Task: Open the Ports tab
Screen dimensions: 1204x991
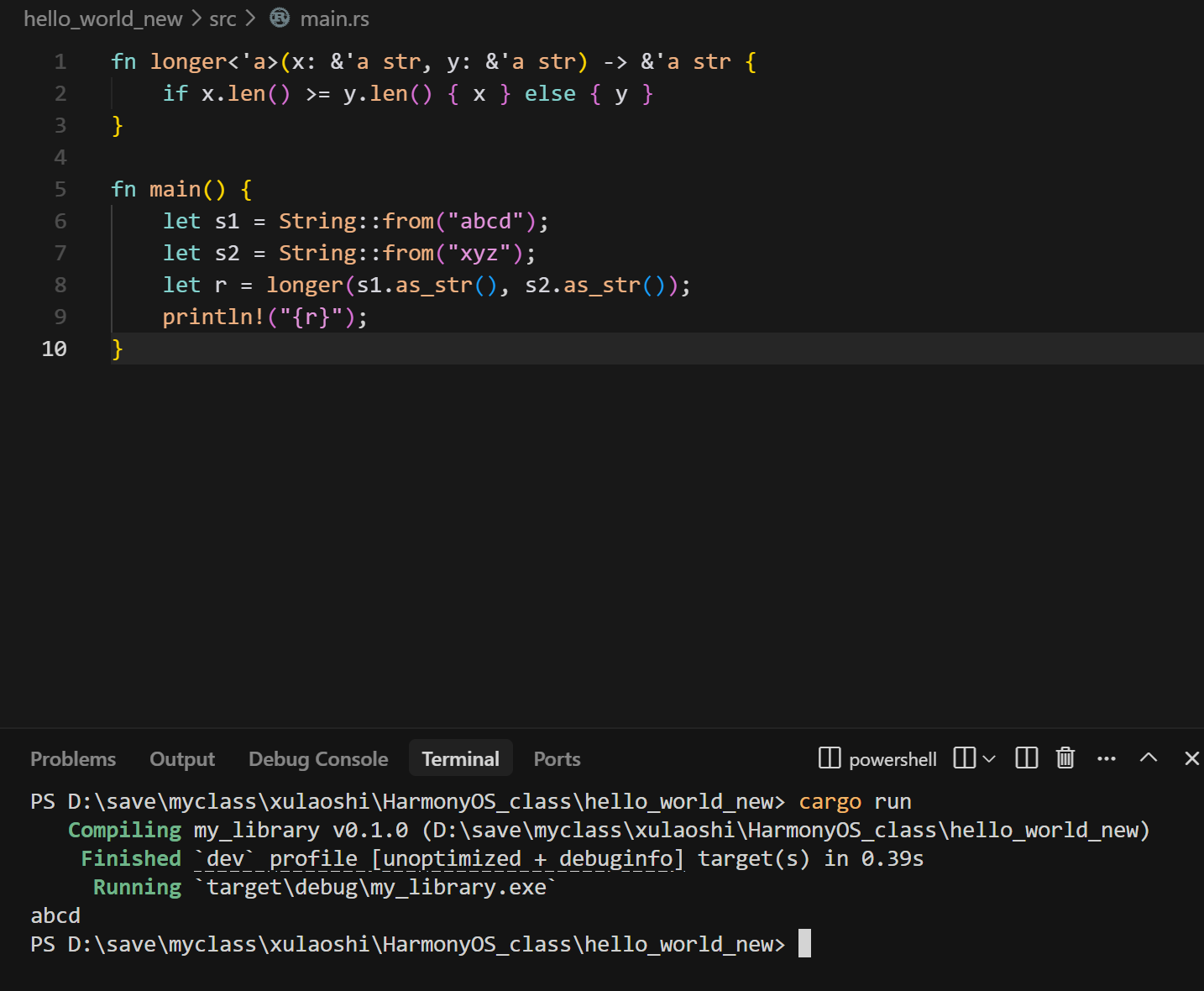Action: tap(557, 759)
